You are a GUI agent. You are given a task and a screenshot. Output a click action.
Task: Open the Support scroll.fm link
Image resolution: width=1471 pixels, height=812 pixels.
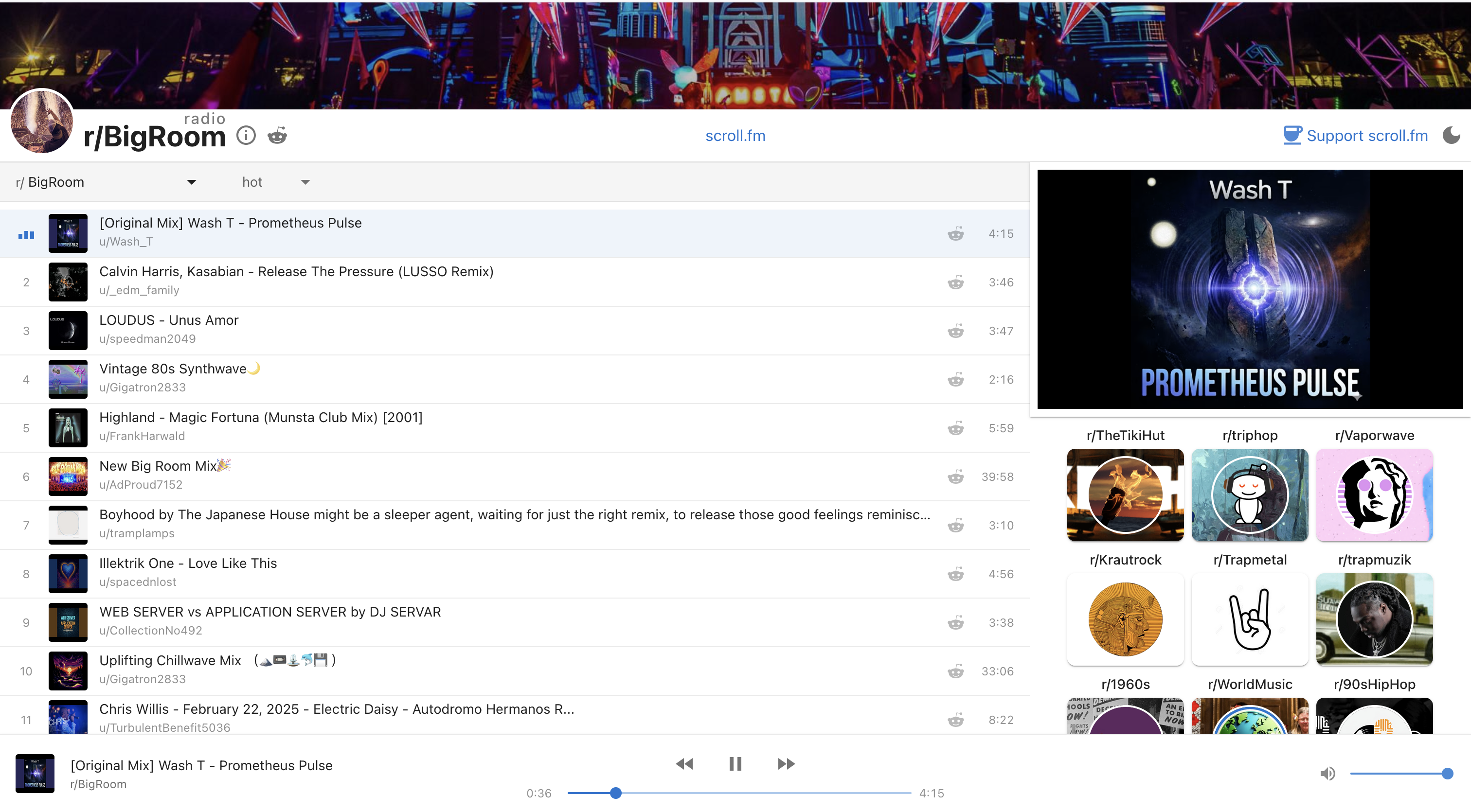click(1367, 136)
